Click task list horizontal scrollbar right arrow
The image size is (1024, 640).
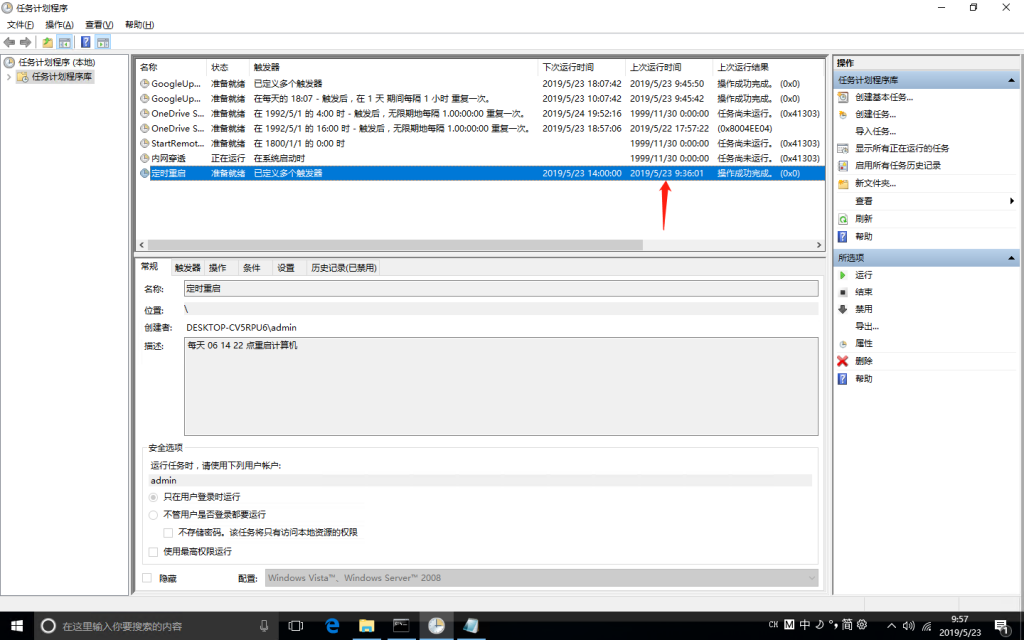coord(819,245)
